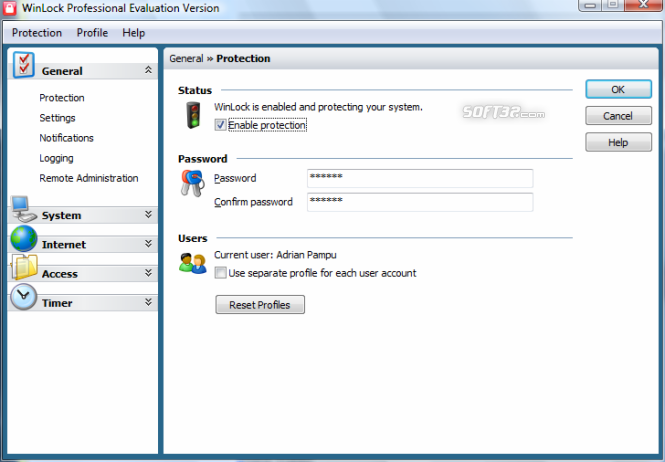Click the keys password icon
This screenshot has height=462, width=665.
[x=192, y=183]
